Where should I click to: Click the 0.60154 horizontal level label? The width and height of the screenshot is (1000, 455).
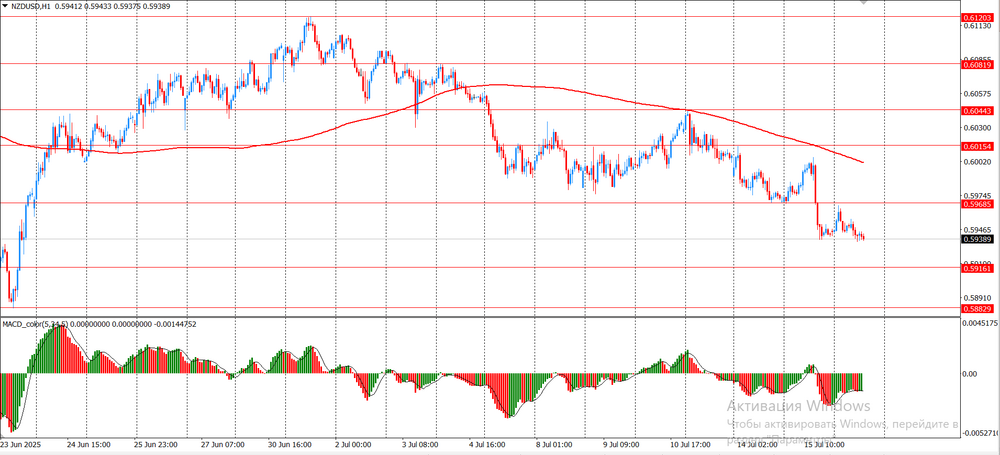click(977, 146)
